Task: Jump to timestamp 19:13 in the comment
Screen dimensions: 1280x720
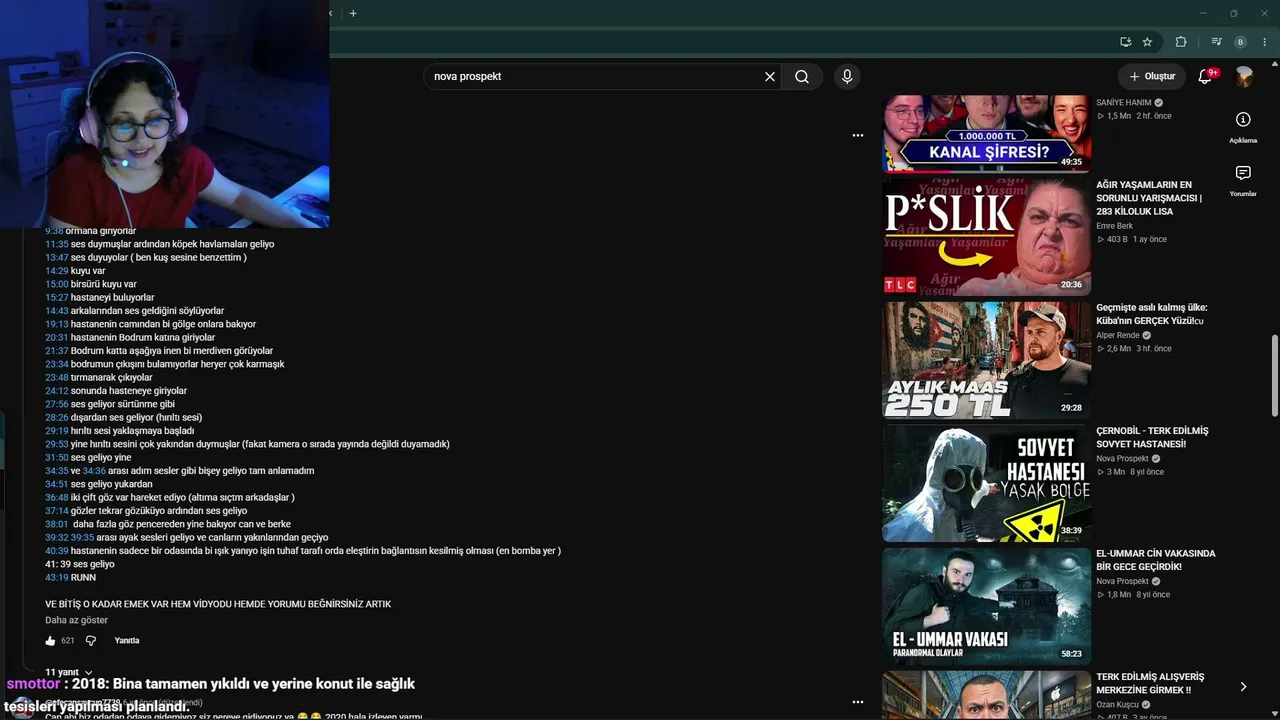Action: 56,324
